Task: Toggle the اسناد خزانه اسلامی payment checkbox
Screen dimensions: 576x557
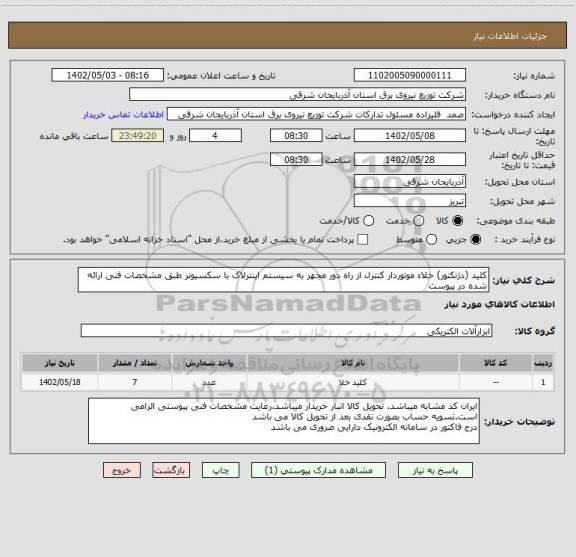Action: point(363,240)
